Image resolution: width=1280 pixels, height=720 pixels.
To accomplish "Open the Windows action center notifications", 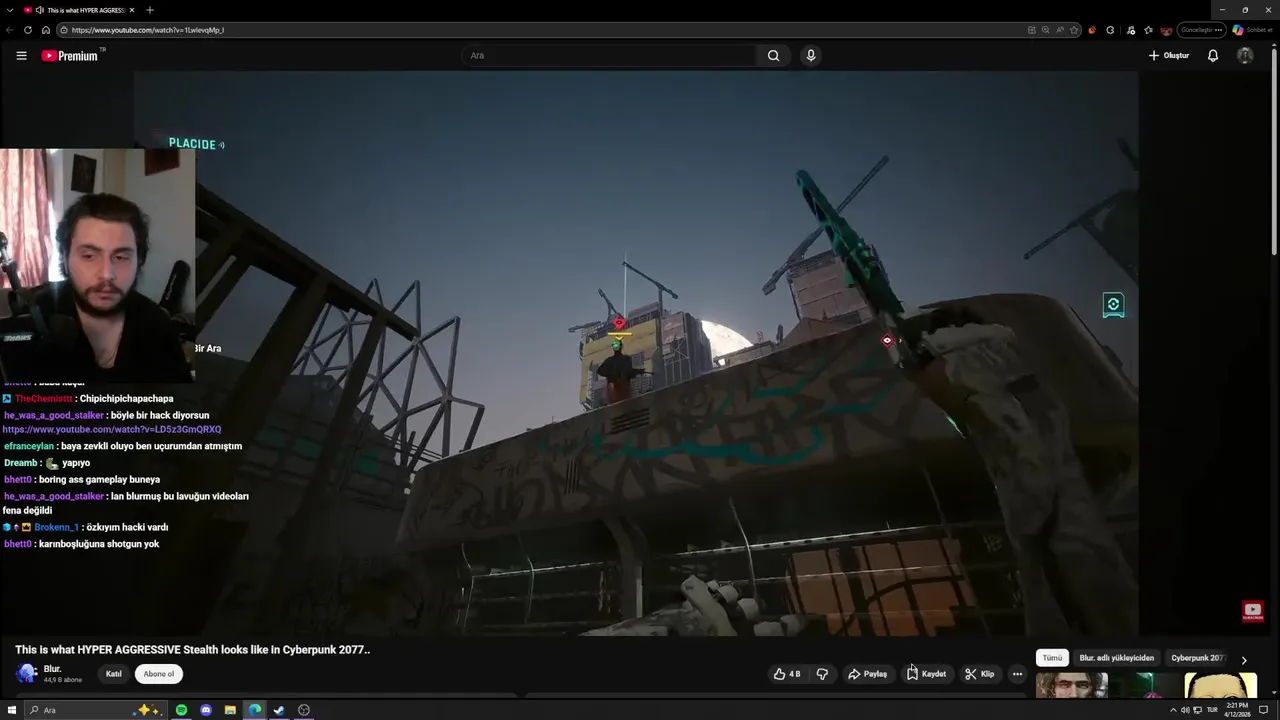I will (x=1263, y=710).
